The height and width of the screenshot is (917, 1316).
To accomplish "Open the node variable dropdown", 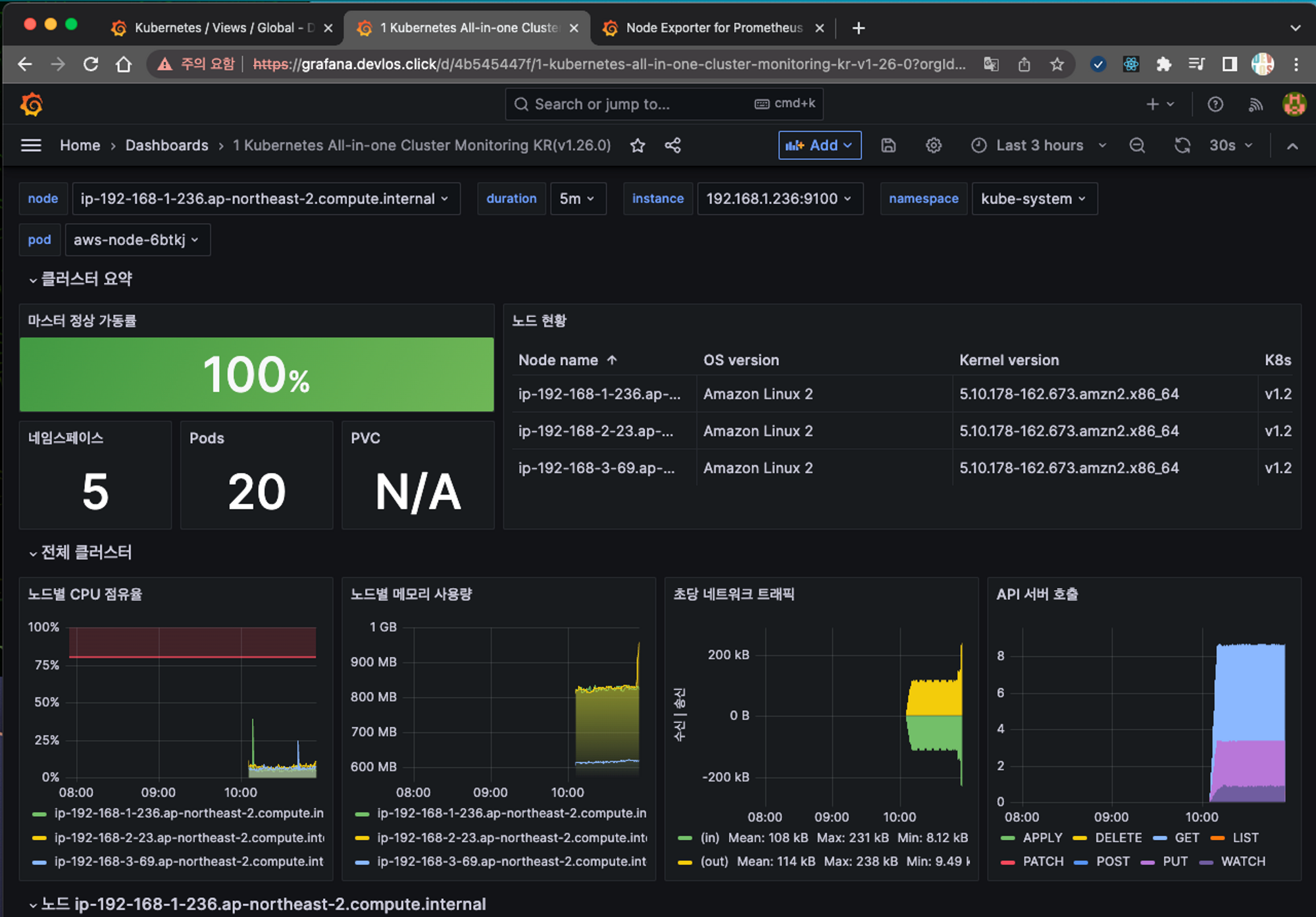I will tap(265, 199).
